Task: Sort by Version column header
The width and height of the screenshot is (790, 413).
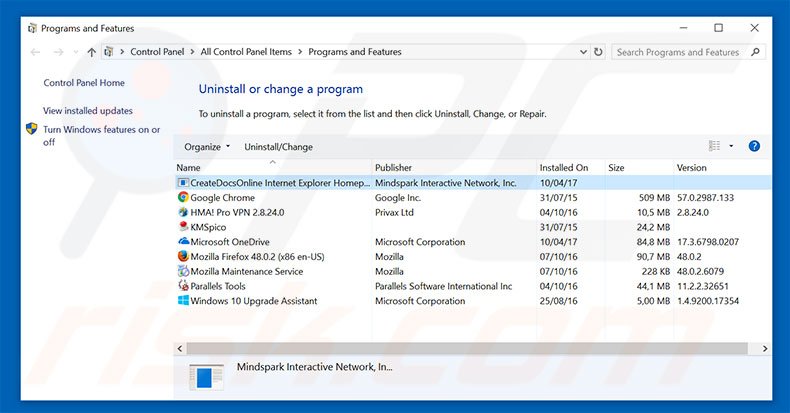Action: tap(691, 168)
